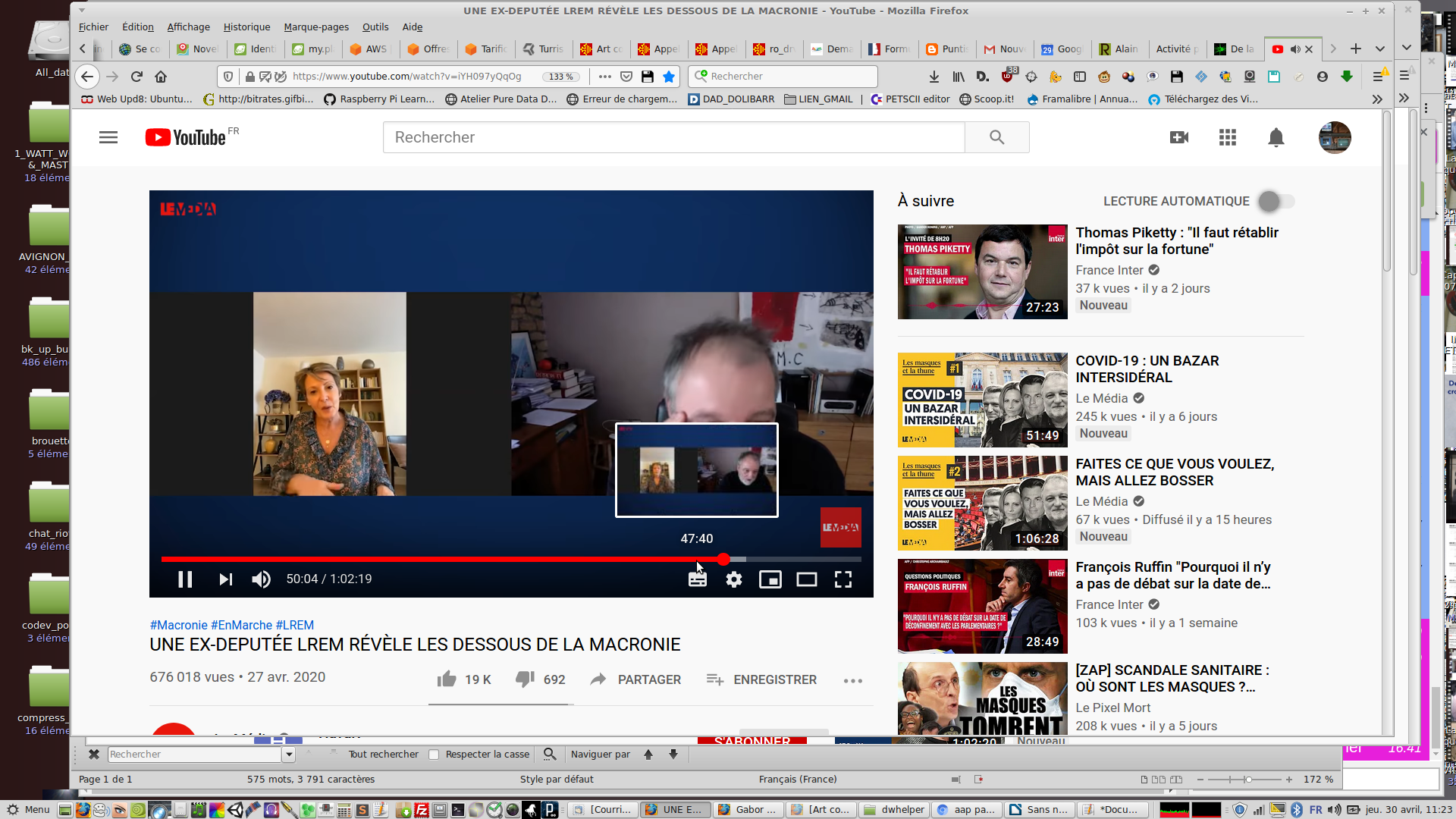The image size is (1456, 819).
Task: Enable miniplayer mode
Action: (x=770, y=579)
